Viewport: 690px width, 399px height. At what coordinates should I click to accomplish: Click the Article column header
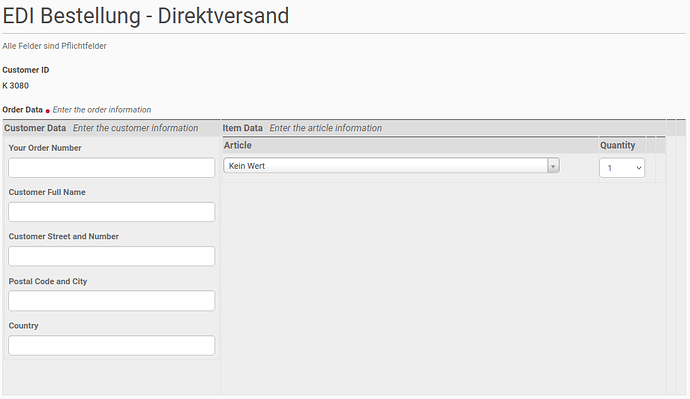point(238,145)
